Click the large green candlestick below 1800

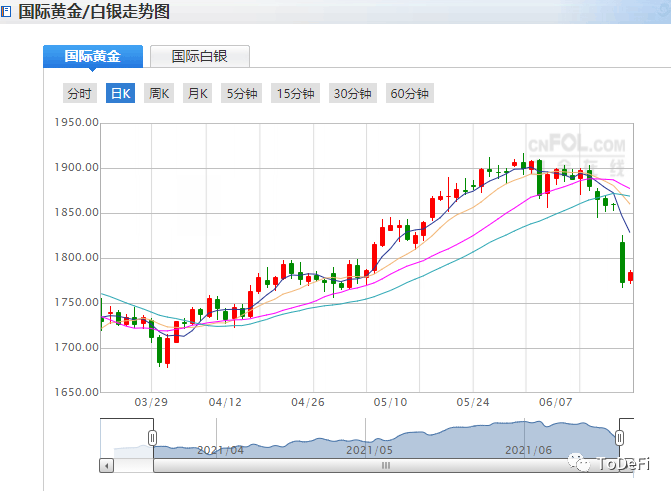[622, 262]
